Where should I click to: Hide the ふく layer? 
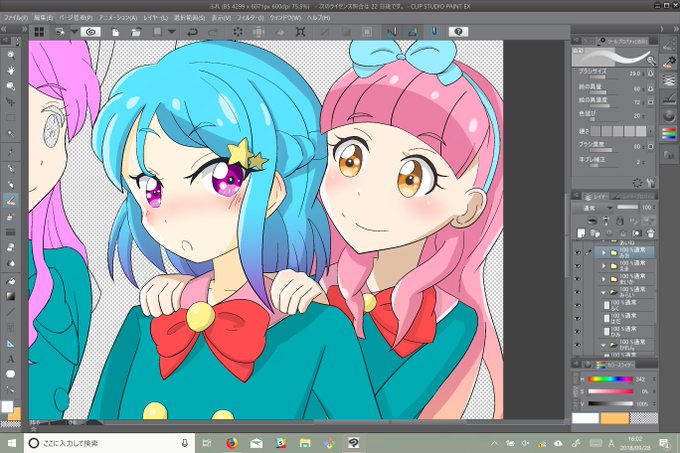(578, 305)
